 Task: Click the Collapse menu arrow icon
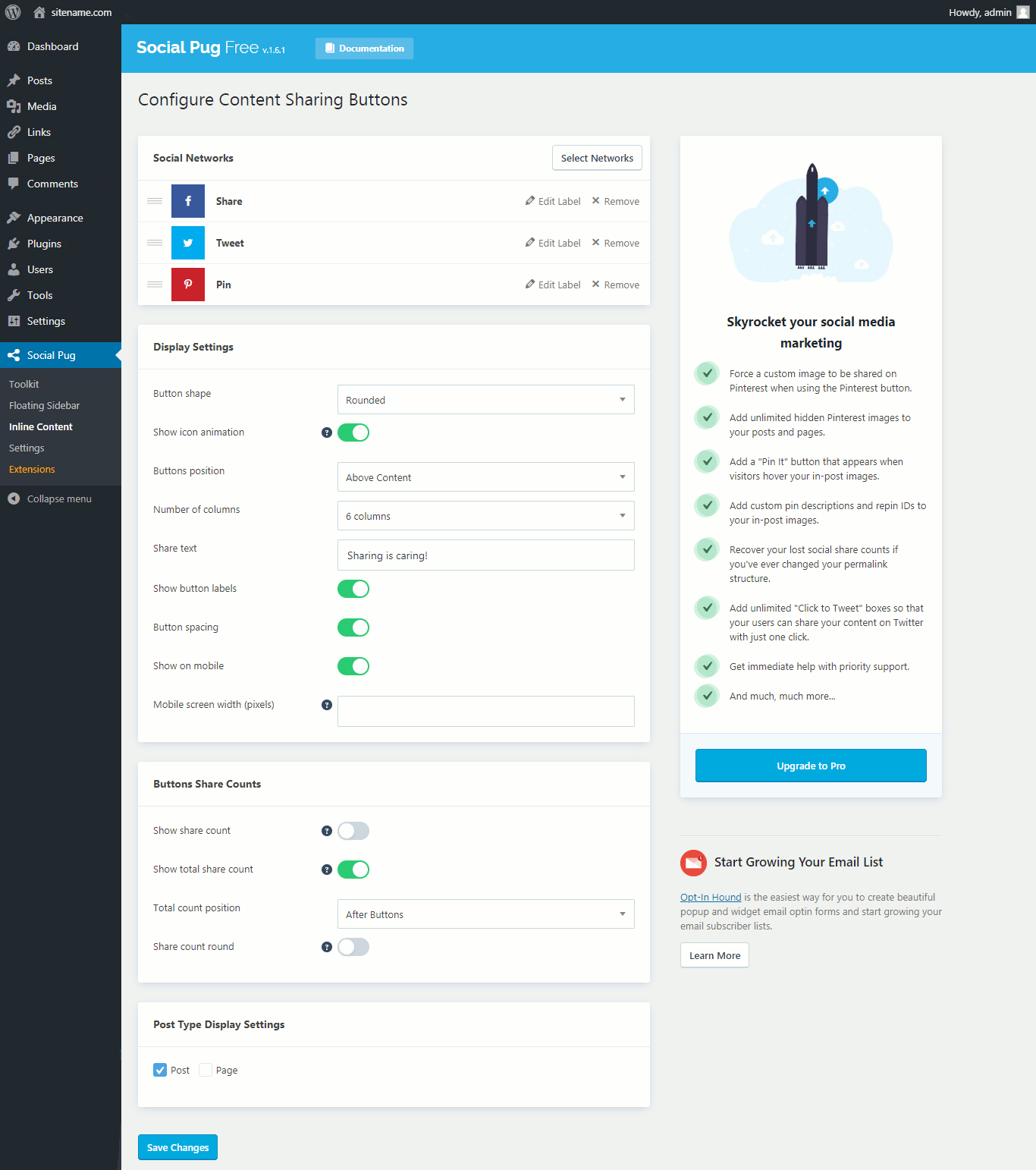(x=14, y=499)
